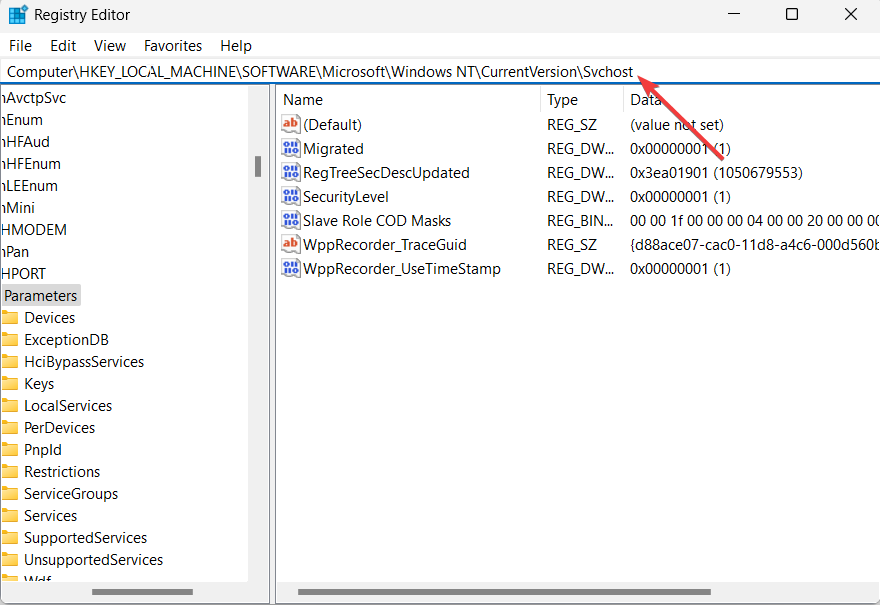Click the ServiceGroups folder icon
This screenshot has width=880, height=605.
pos(10,494)
